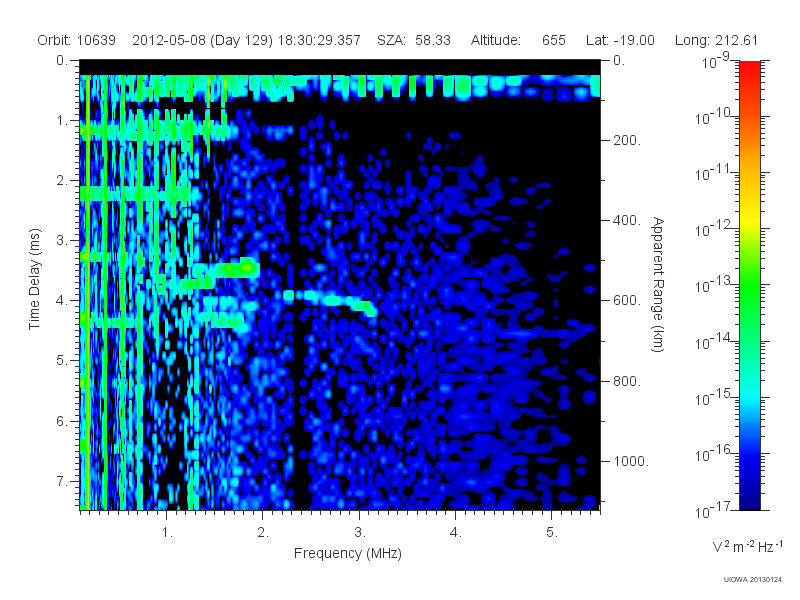Click the date '2012-05-08 (Day 129)' text
Image resolution: width=800 pixels, height=600 pixels.
pos(203,40)
